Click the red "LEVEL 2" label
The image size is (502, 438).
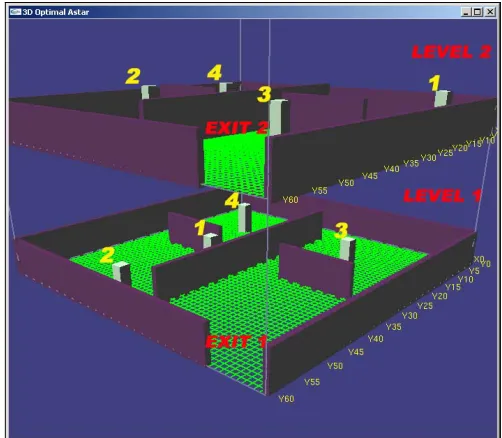[451, 52]
